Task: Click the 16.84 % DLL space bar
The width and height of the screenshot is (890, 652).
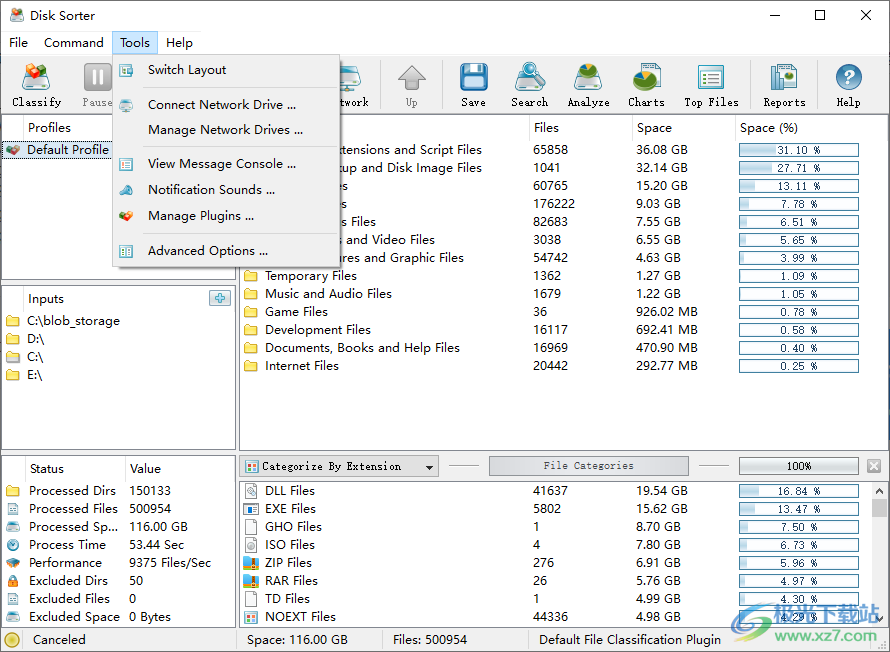Action: tap(799, 491)
